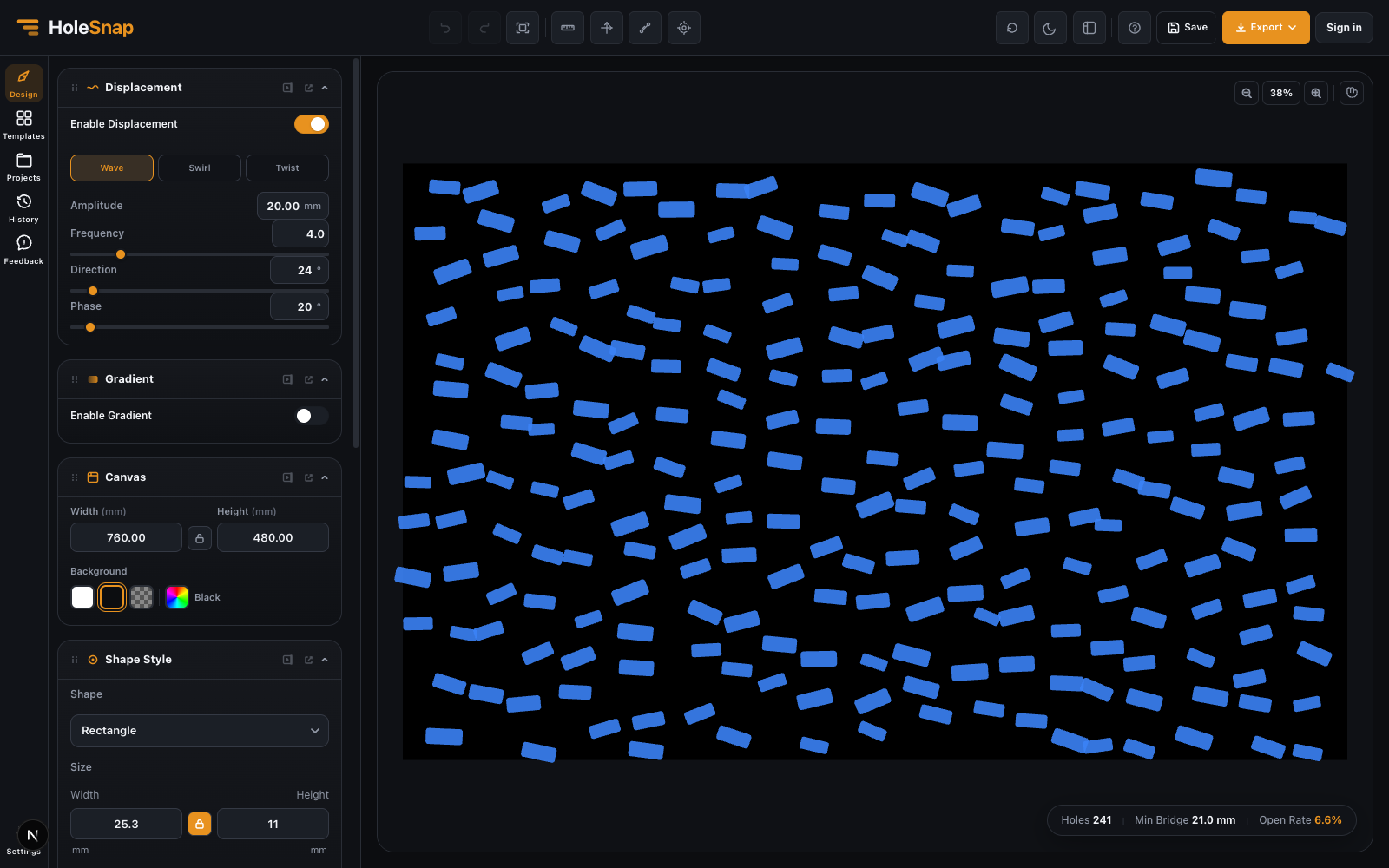Image resolution: width=1389 pixels, height=868 pixels.
Task: Click the 38% zoom level button
Action: 1281,93
